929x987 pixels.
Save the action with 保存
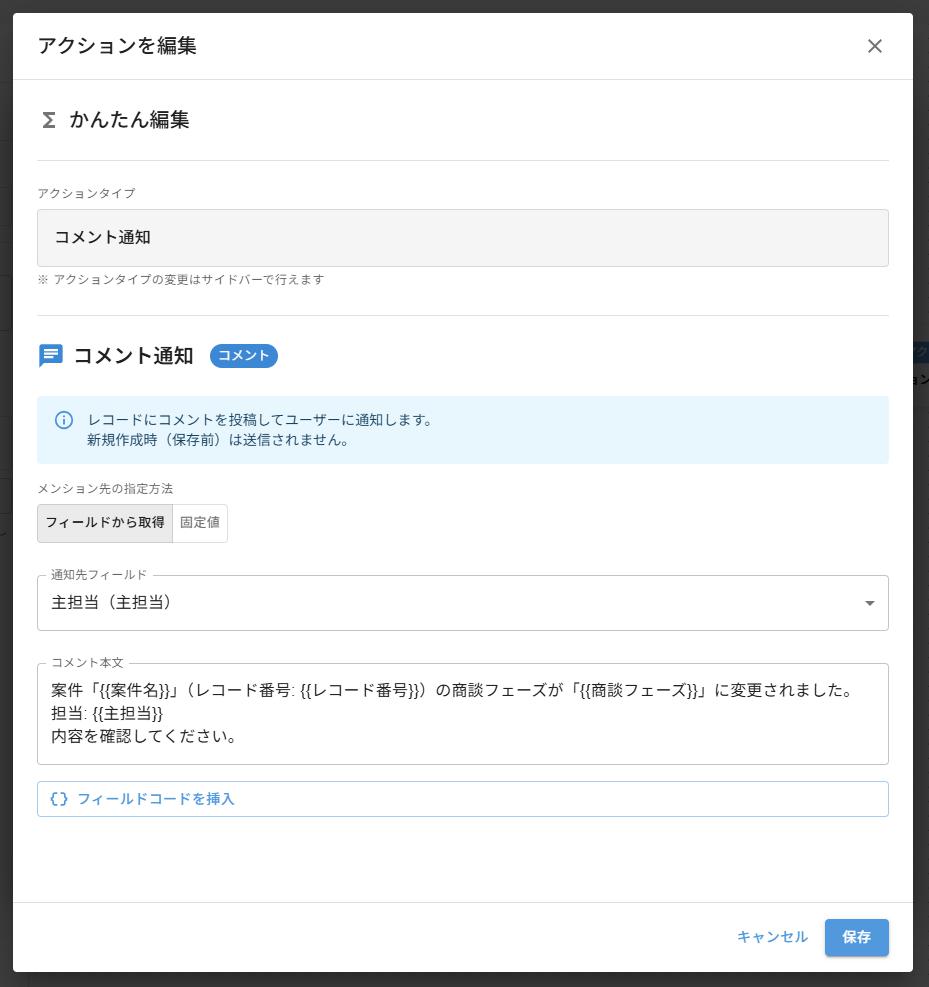[856, 937]
